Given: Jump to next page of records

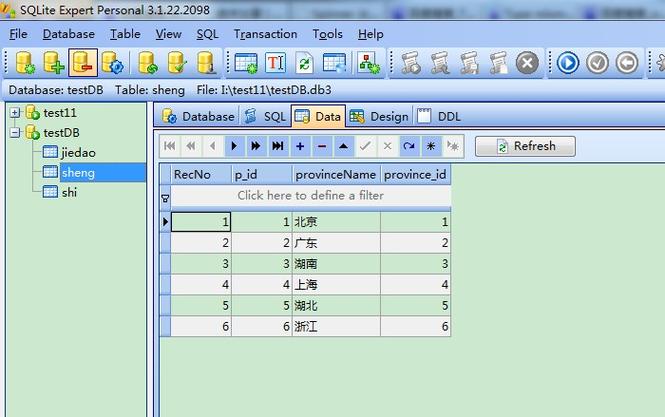Looking at the screenshot, I should point(256,146).
